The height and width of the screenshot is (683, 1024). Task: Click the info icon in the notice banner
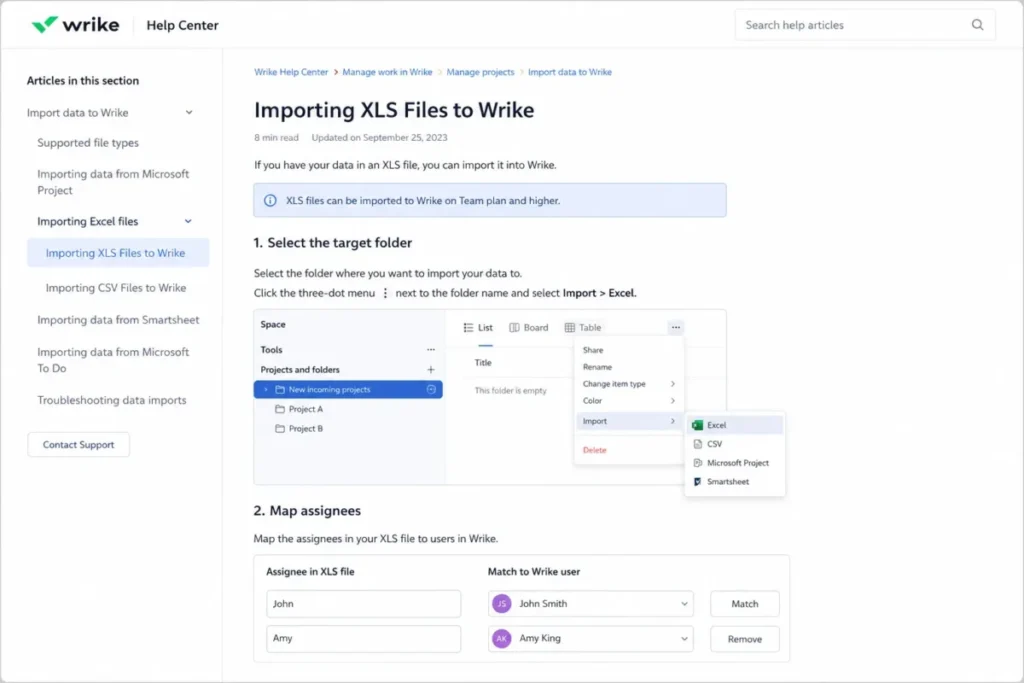click(270, 200)
